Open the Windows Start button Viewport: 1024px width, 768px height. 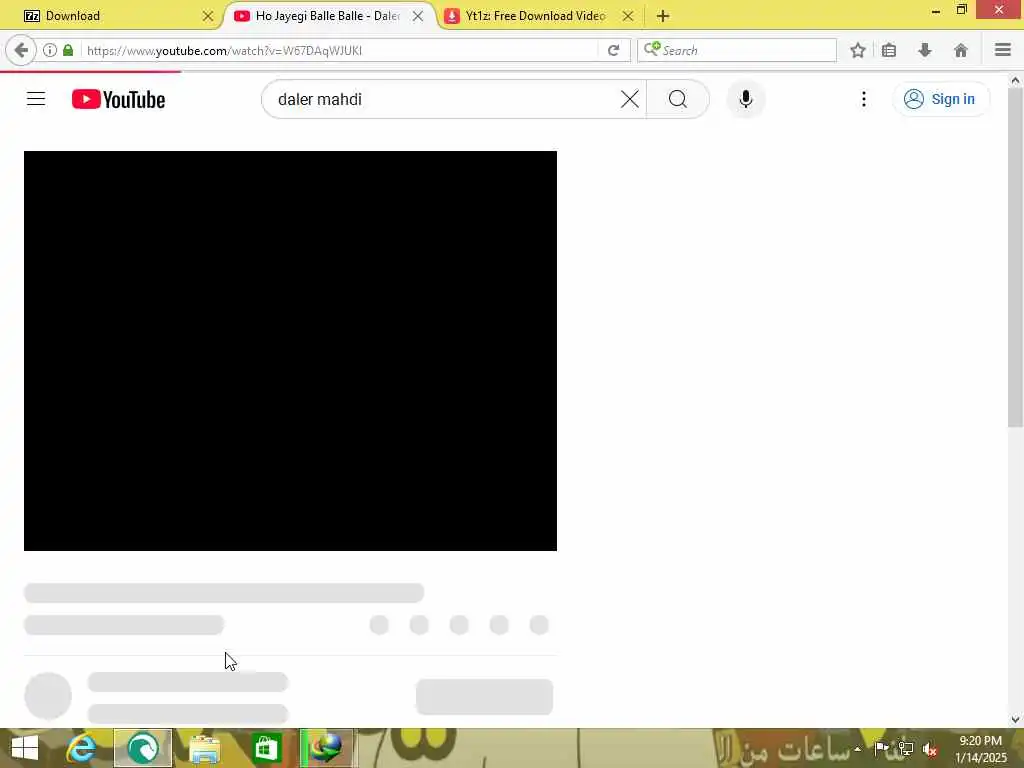pyautogui.click(x=25, y=748)
